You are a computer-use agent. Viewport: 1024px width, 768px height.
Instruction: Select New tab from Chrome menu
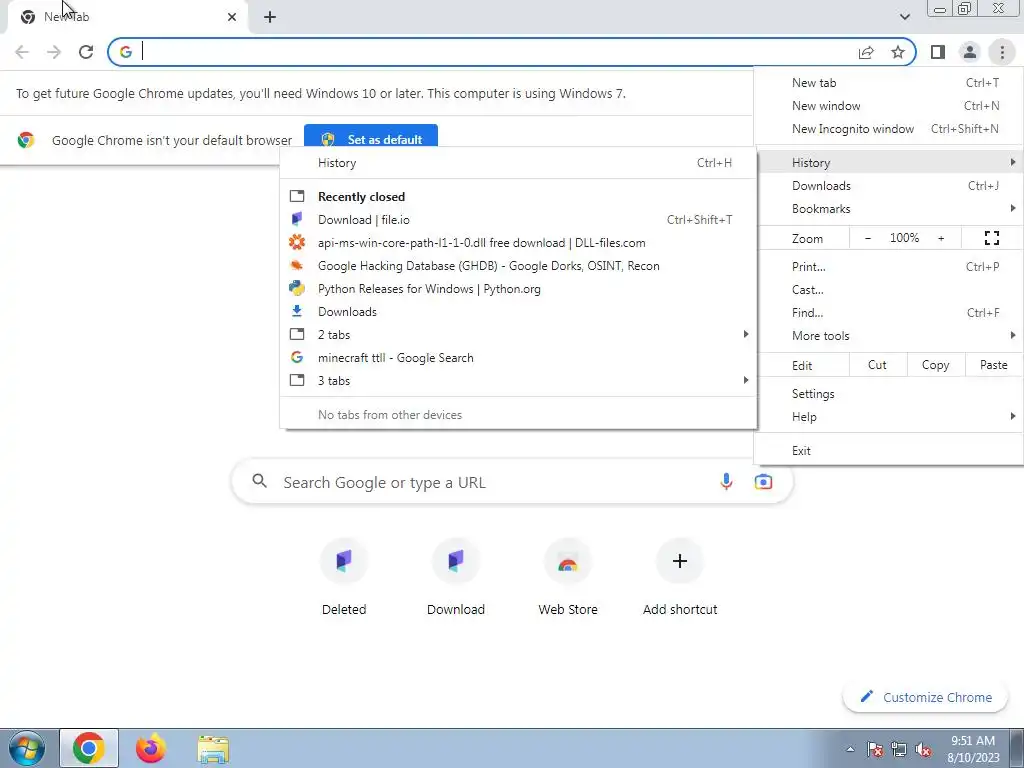click(888, 83)
